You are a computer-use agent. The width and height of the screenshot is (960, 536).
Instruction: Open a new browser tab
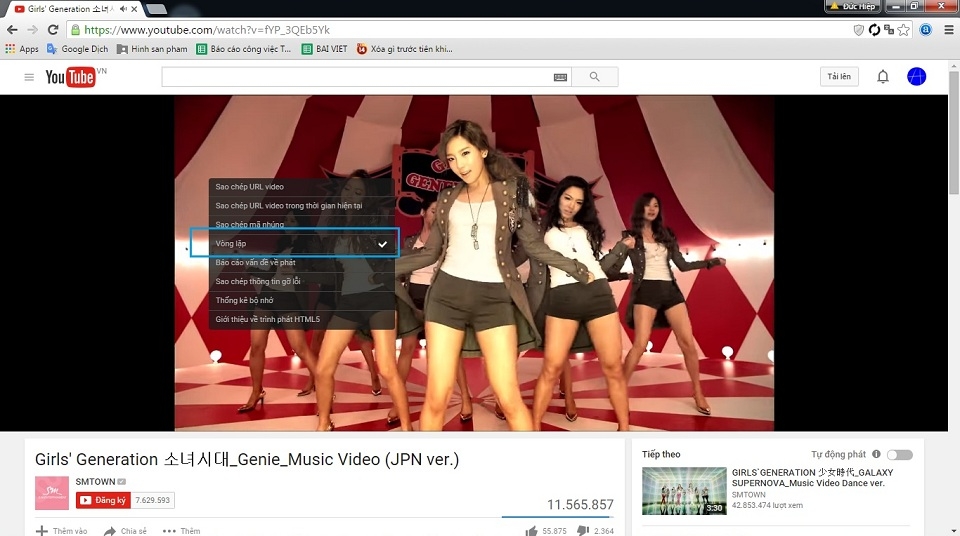point(157,9)
